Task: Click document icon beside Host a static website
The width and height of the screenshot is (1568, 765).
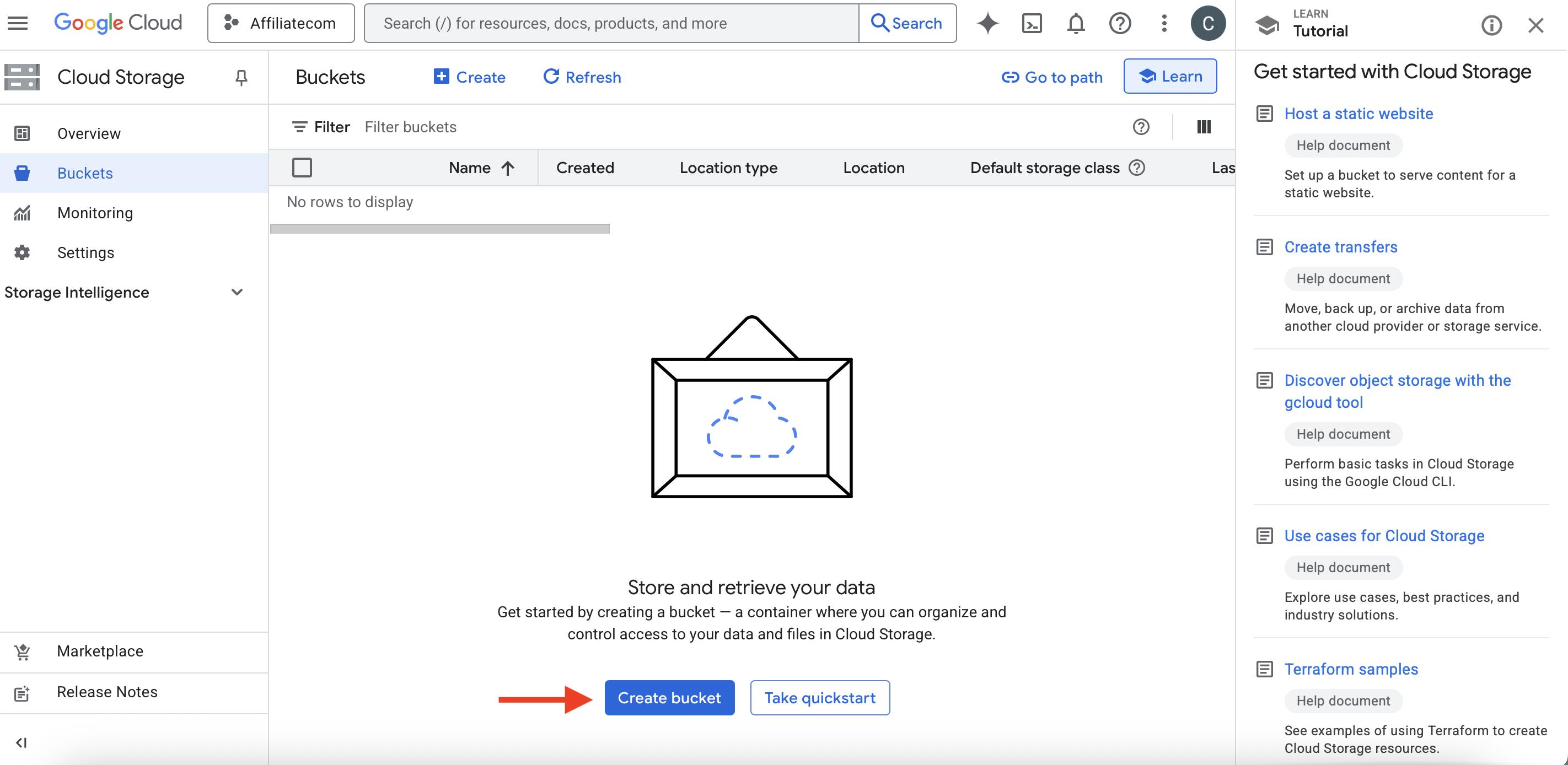Action: pos(1264,114)
